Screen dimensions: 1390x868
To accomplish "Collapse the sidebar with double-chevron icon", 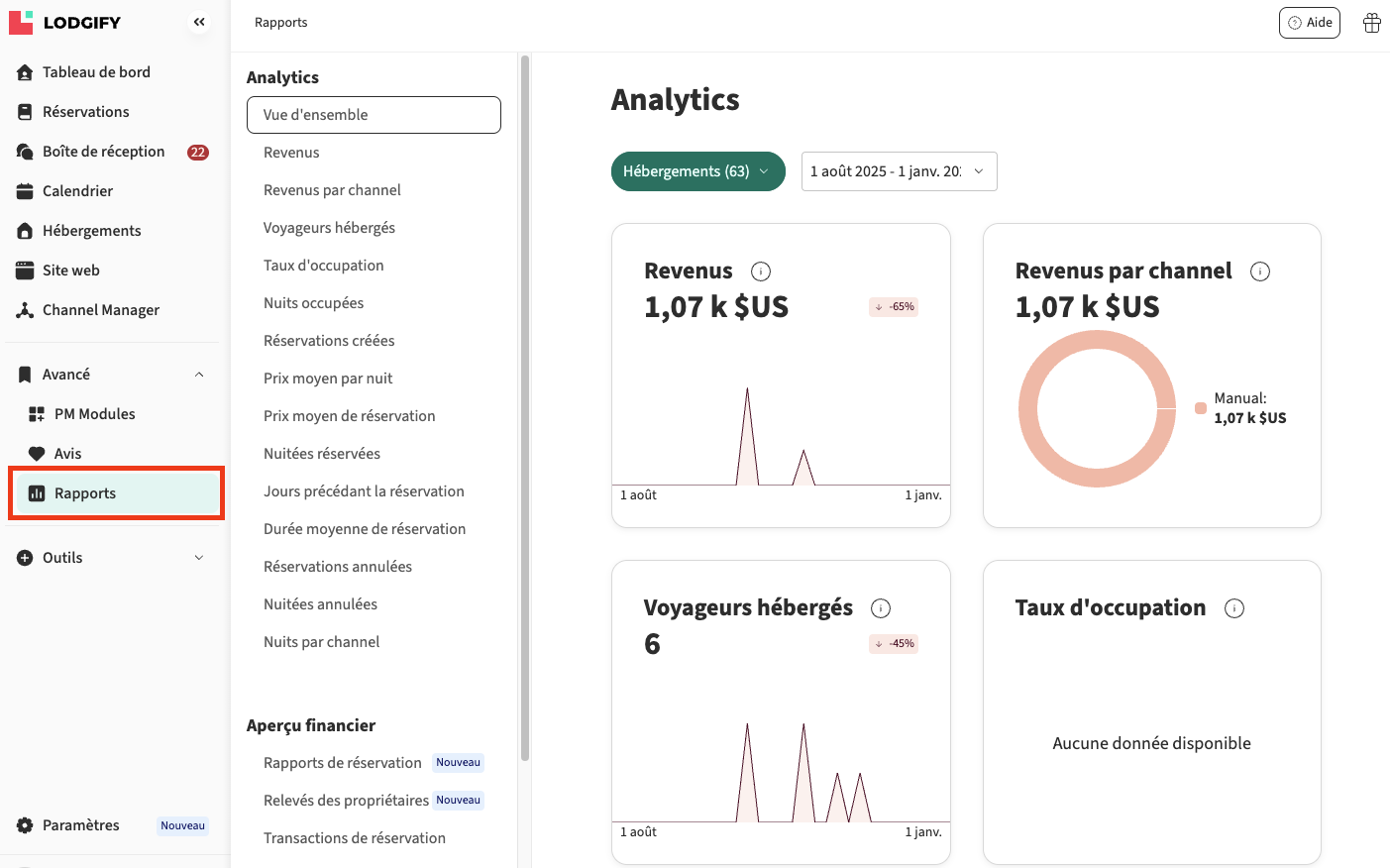I will [x=199, y=22].
